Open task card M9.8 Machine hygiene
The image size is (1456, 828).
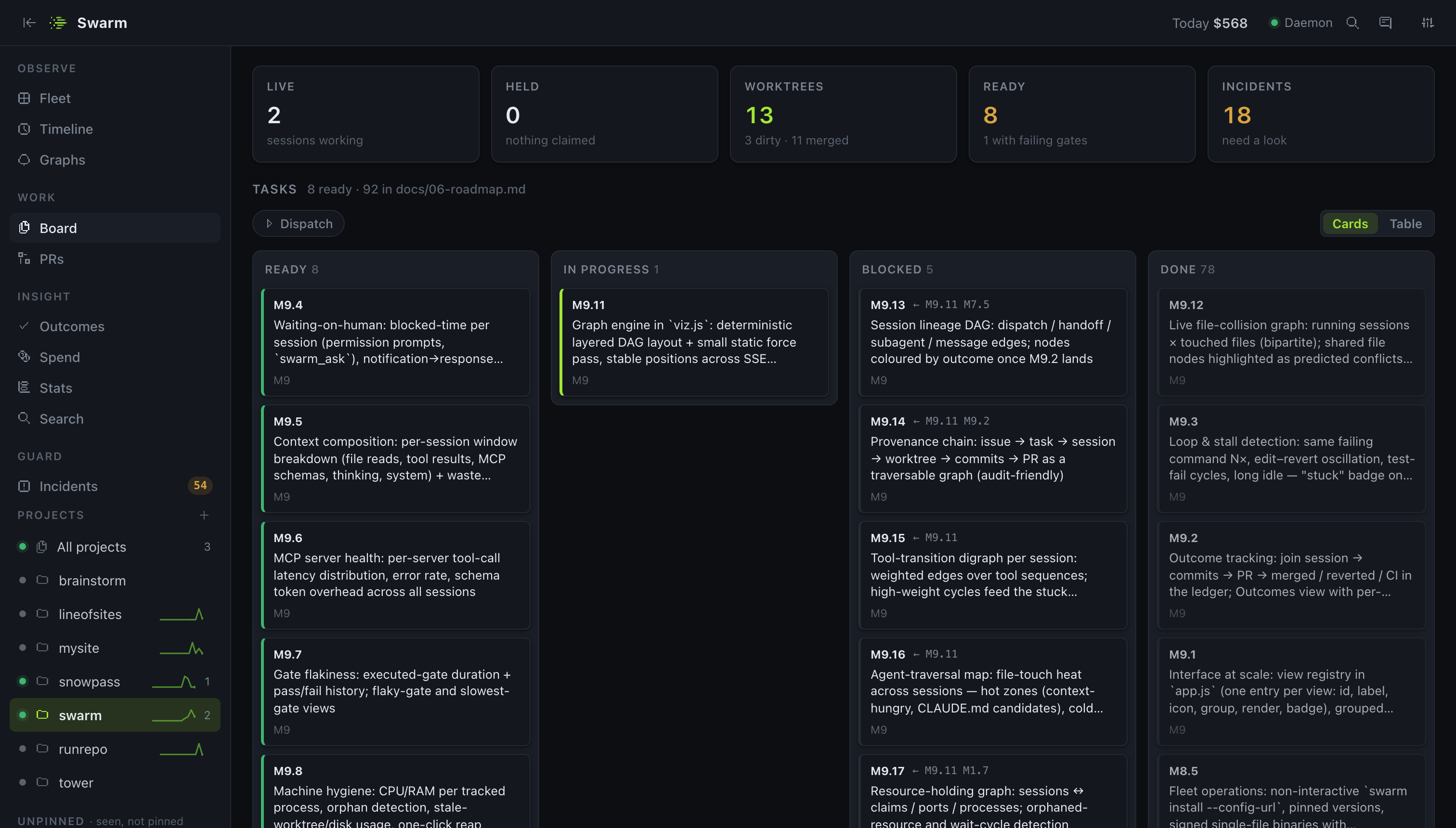[x=396, y=791]
